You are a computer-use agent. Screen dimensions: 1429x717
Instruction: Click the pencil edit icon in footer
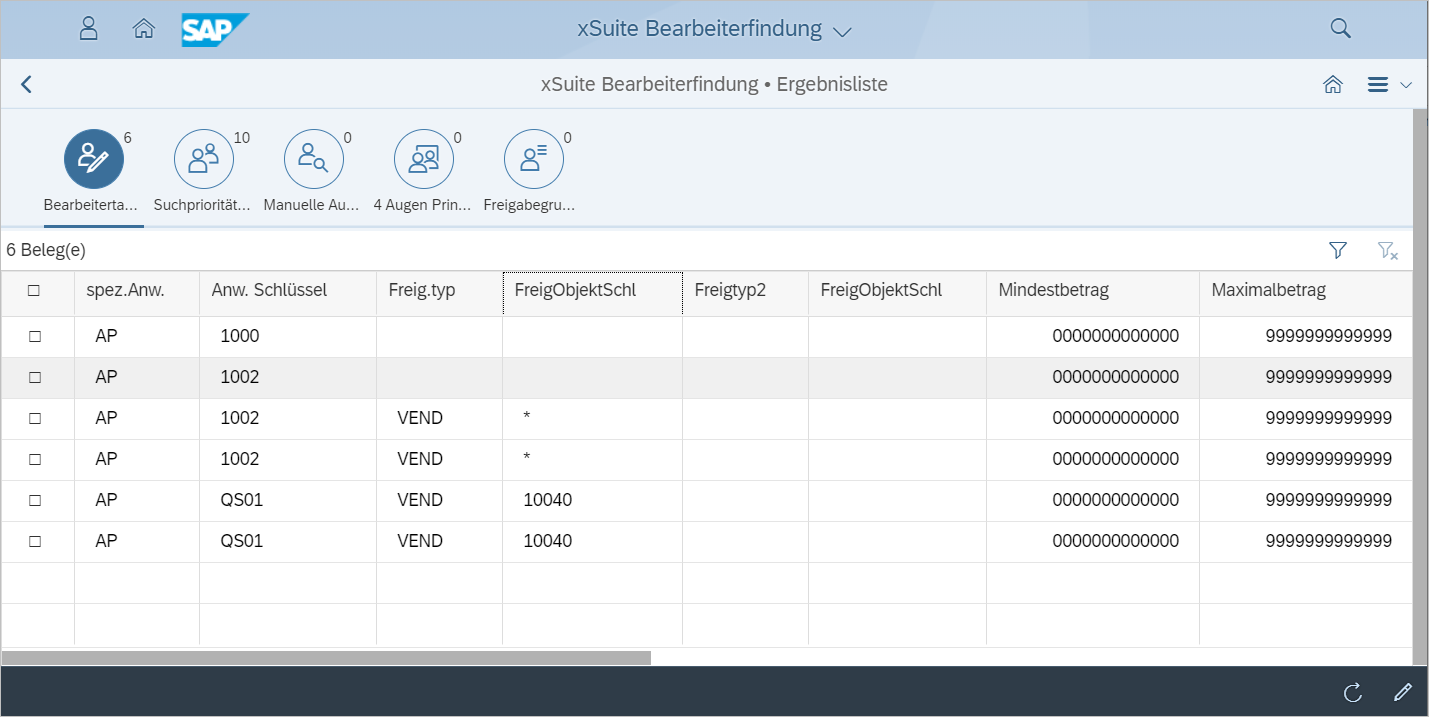tap(1402, 692)
